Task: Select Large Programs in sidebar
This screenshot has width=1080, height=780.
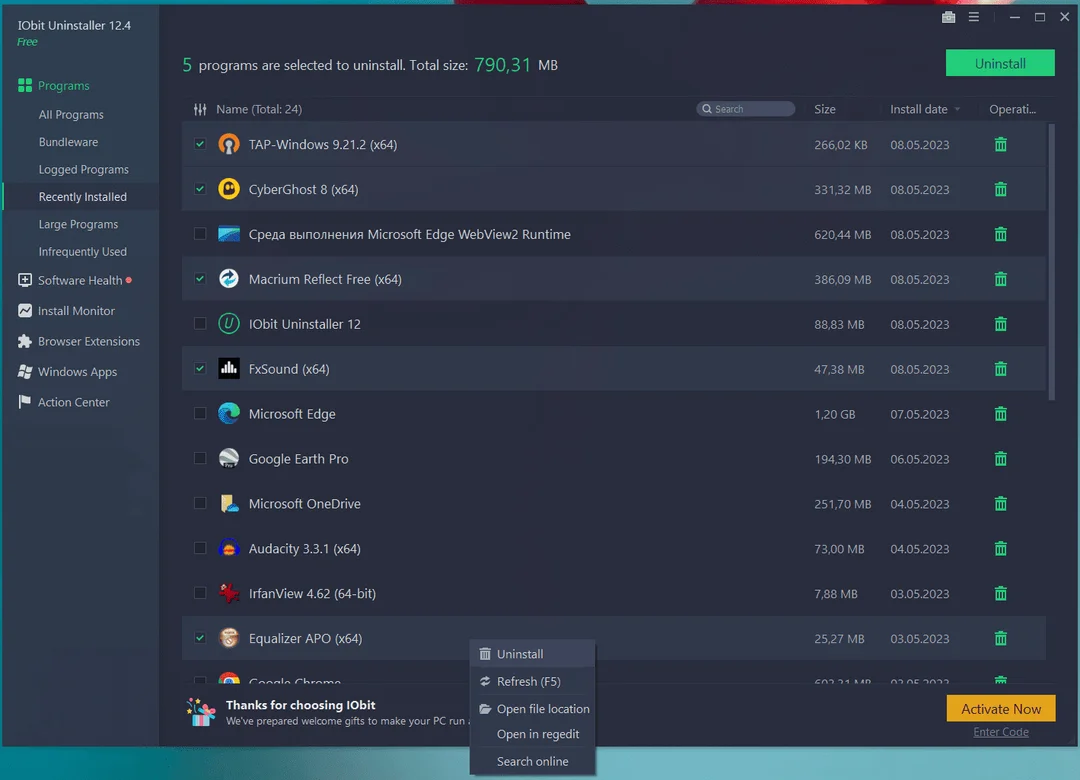Action: pos(78,225)
